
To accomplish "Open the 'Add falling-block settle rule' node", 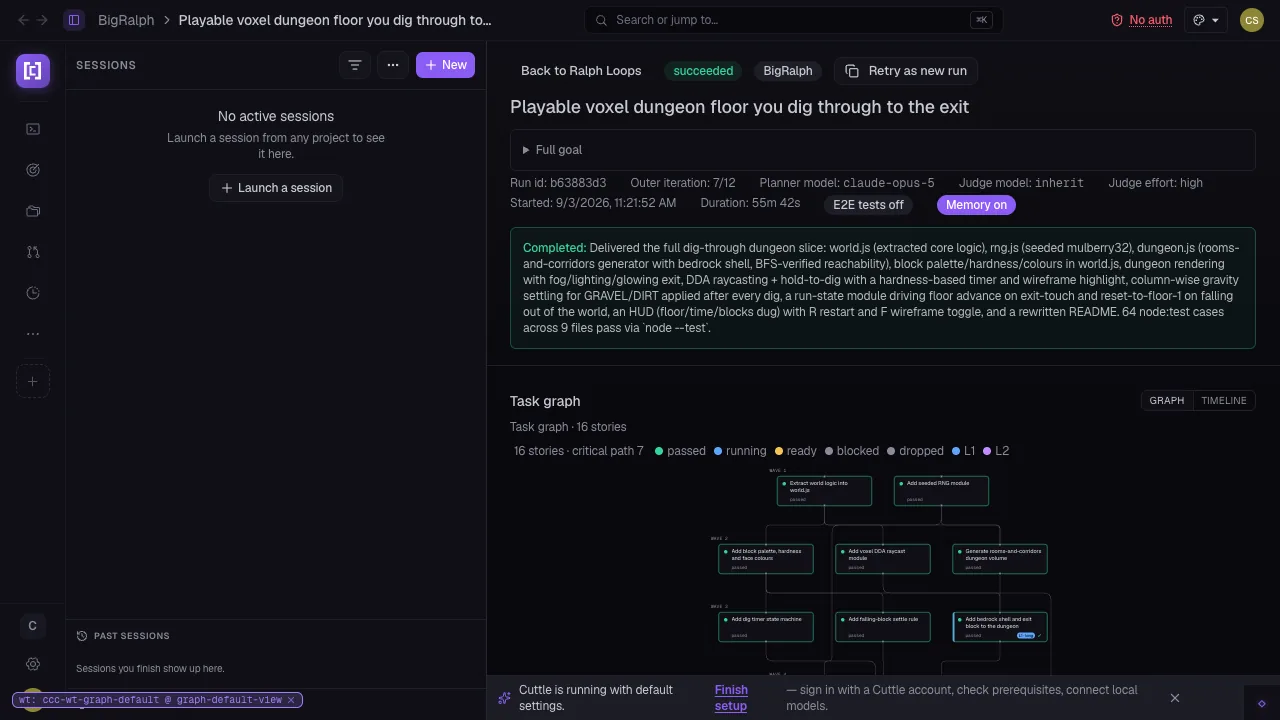I will click(883, 627).
